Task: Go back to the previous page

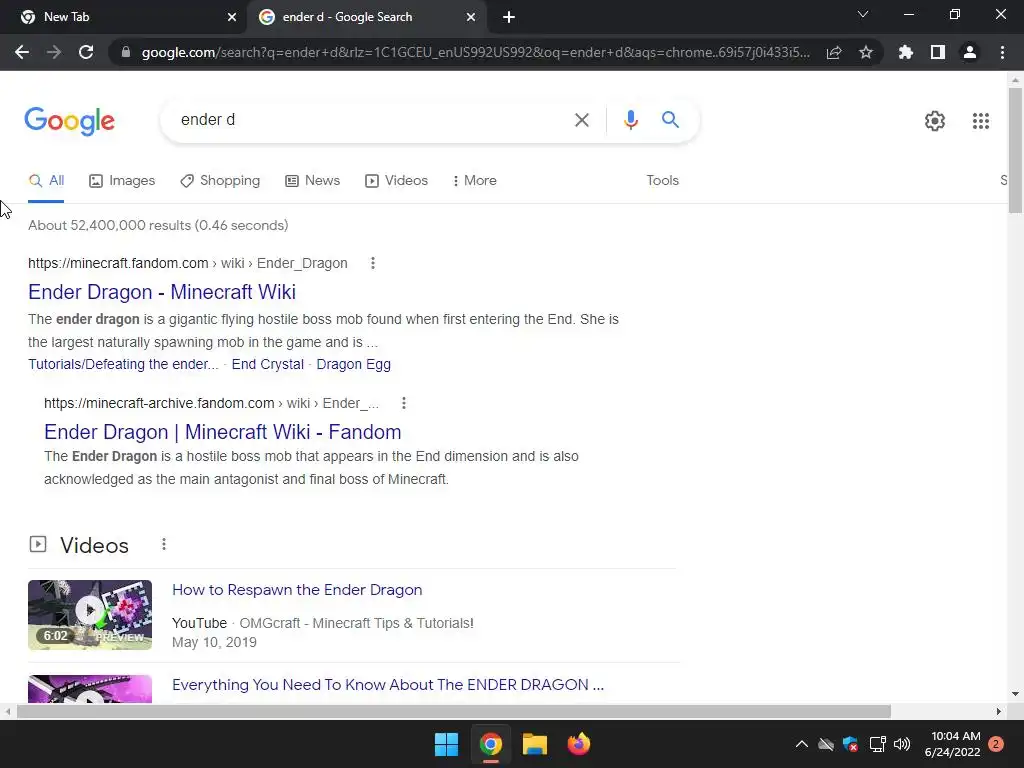Action: (x=22, y=52)
